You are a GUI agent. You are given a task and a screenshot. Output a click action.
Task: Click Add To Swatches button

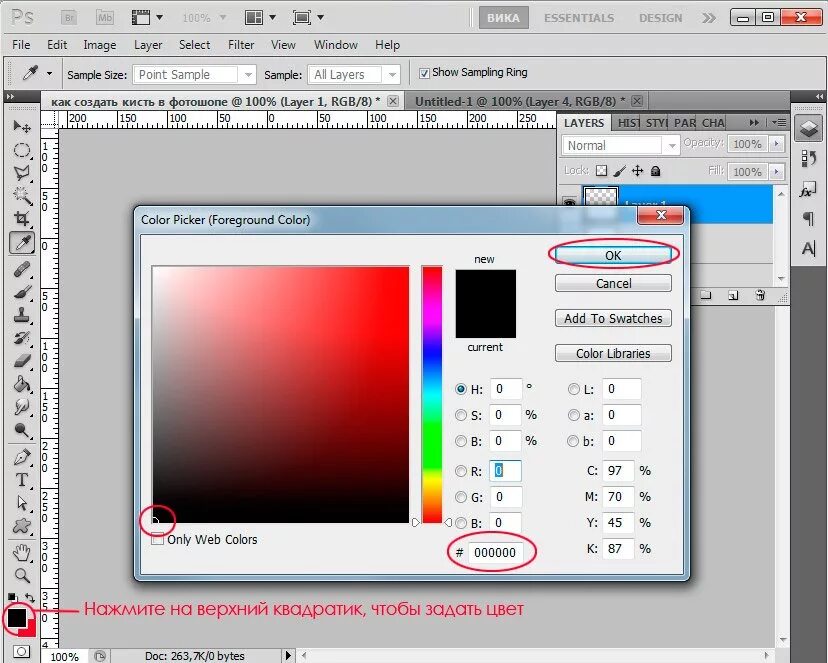coord(613,318)
